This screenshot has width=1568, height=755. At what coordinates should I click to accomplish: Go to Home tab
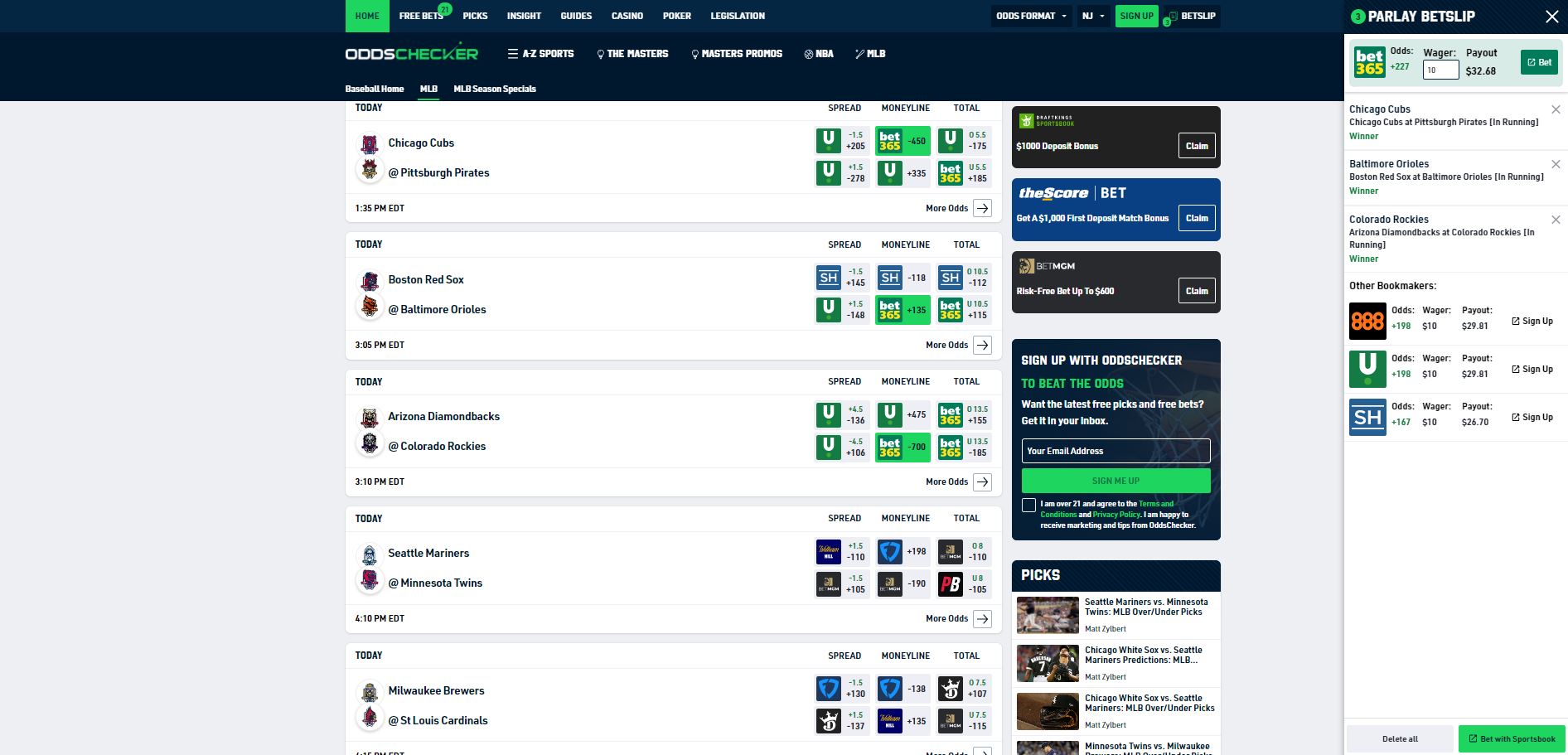(367, 16)
